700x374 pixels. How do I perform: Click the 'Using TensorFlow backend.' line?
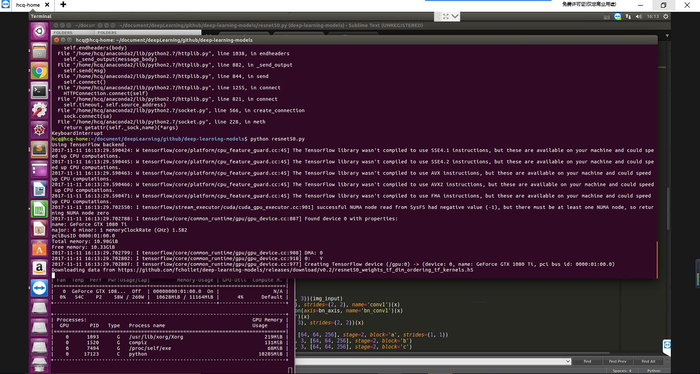point(89,145)
